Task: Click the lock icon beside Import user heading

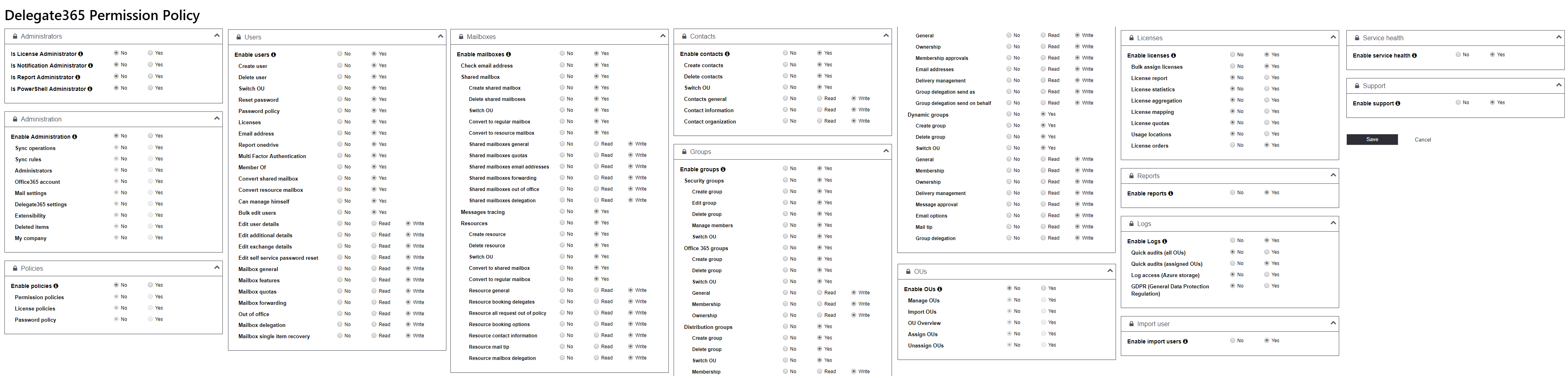Action: pyautogui.click(x=1132, y=324)
